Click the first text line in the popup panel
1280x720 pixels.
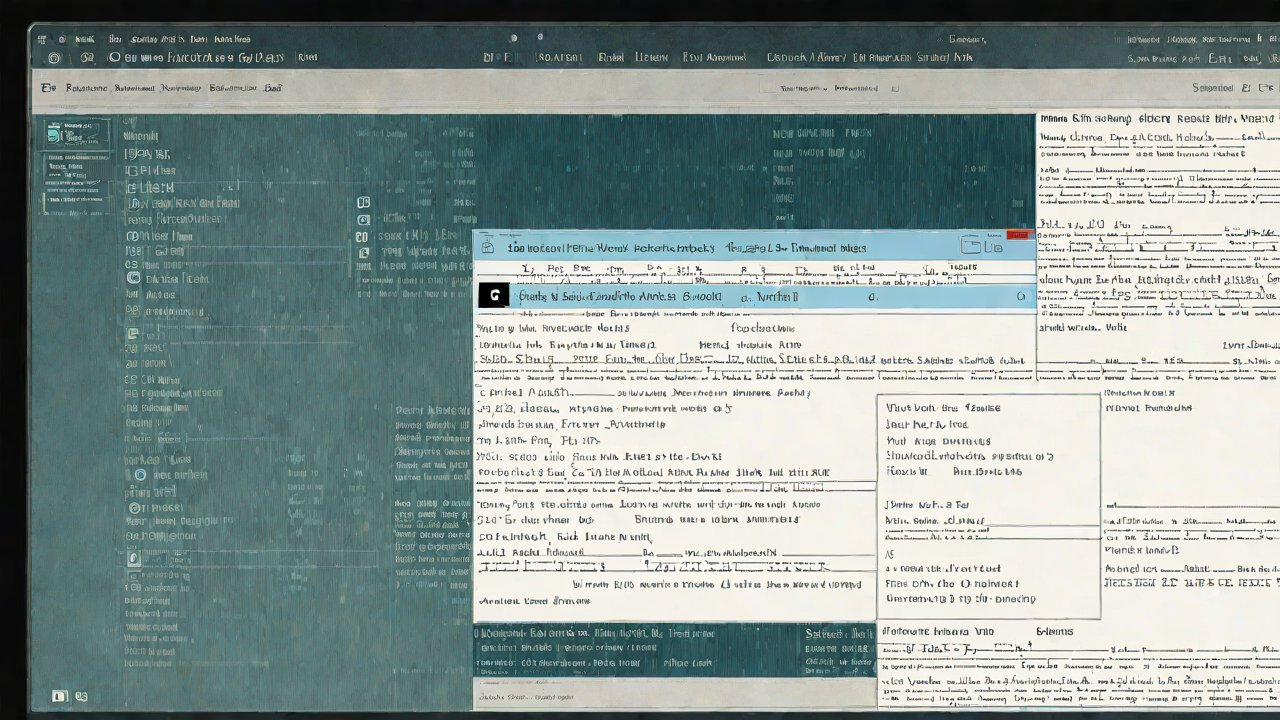click(x=942, y=408)
